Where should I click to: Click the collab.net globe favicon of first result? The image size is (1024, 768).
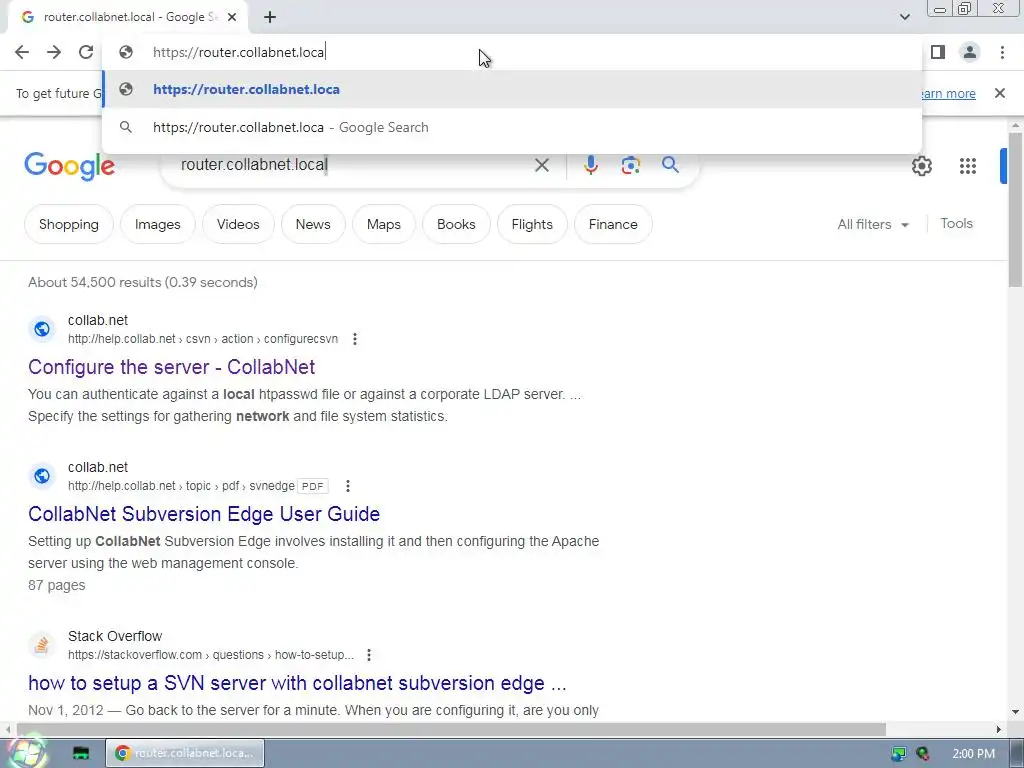[42, 328]
